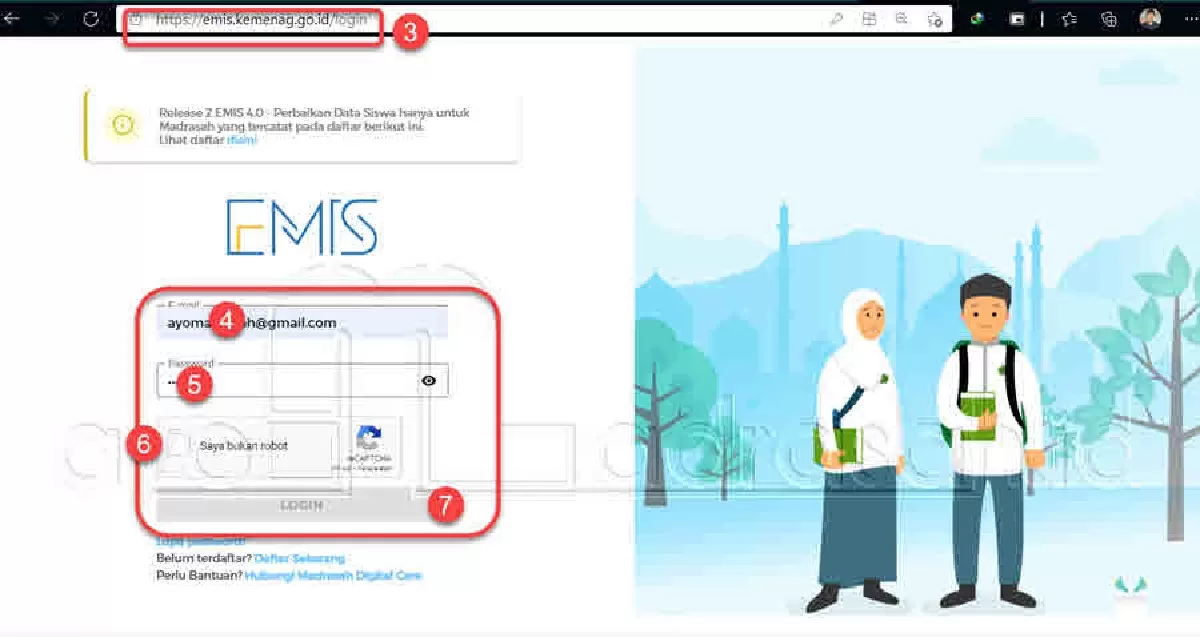Add this page to favorites
The image size is (1200, 637).
(934, 18)
